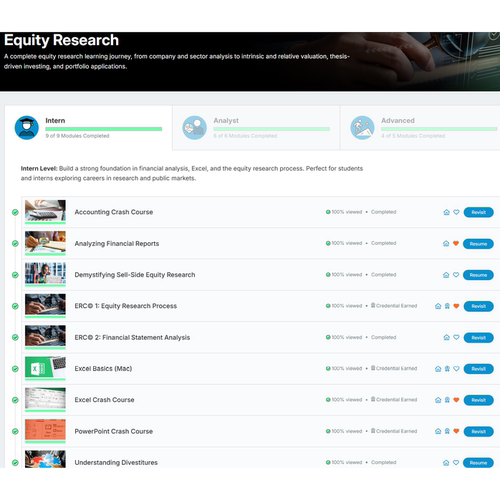The height and width of the screenshot is (500, 500).
Task: Click the home icon in Understanding Divestitures row
Action: pos(446,463)
